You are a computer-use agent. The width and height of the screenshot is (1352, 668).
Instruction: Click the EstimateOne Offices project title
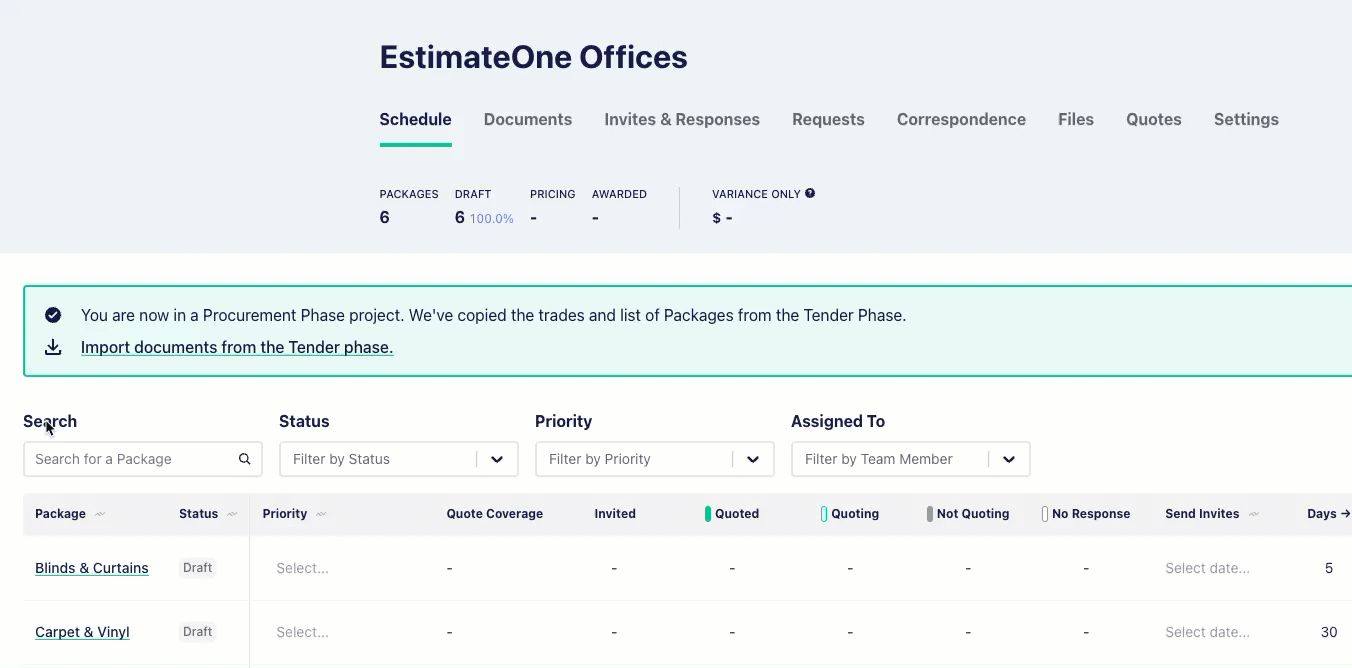533,57
